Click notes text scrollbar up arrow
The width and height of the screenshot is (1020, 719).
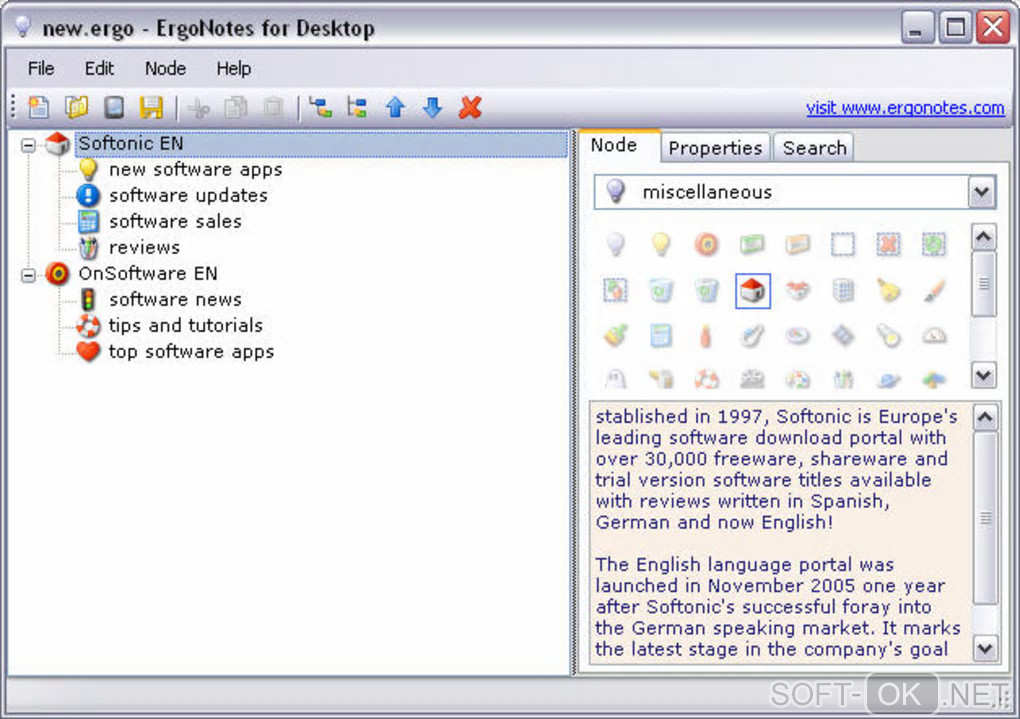tap(986, 417)
